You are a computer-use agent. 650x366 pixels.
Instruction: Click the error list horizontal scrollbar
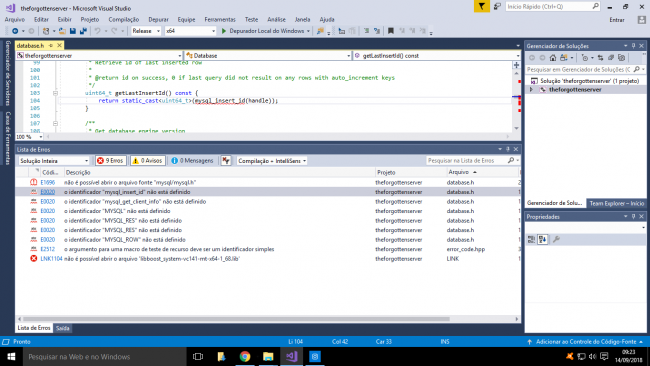236,319
